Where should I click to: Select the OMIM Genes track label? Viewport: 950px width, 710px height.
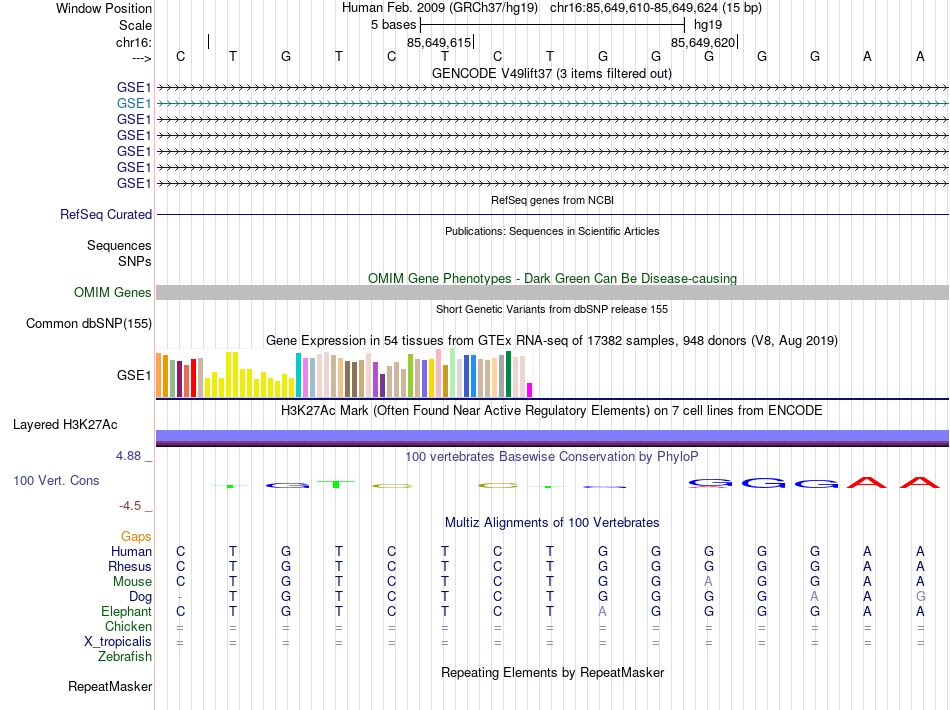pyautogui.click(x=112, y=293)
